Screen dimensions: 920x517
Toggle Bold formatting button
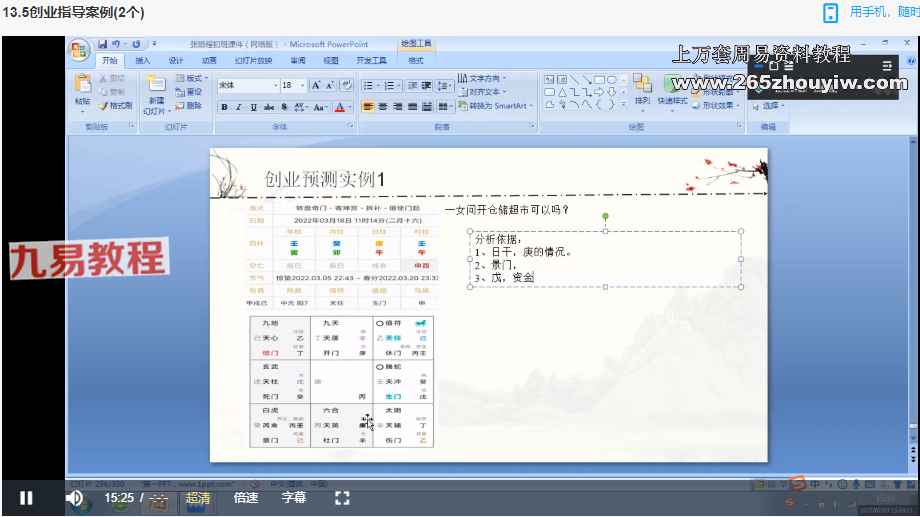(x=225, y=107)
